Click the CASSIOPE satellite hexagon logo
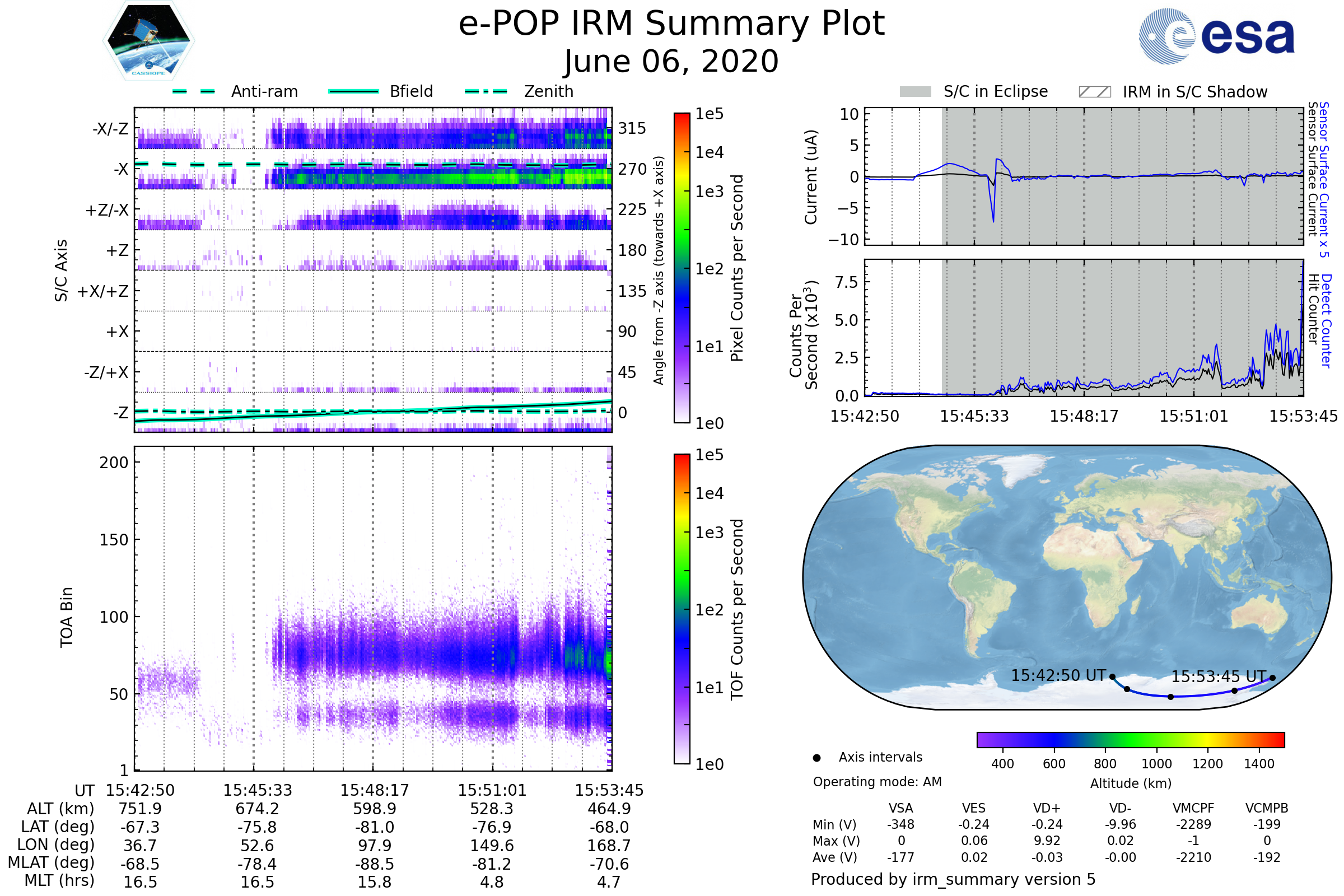This screenshot has width=1344, height=896. point(148,41)
